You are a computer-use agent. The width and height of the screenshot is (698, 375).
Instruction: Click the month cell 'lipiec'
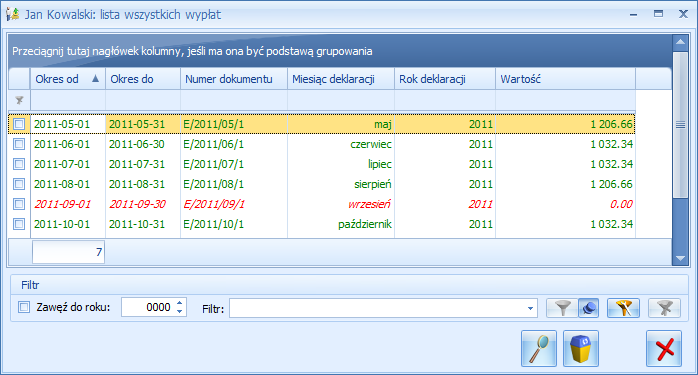click(x=380, y=164)
